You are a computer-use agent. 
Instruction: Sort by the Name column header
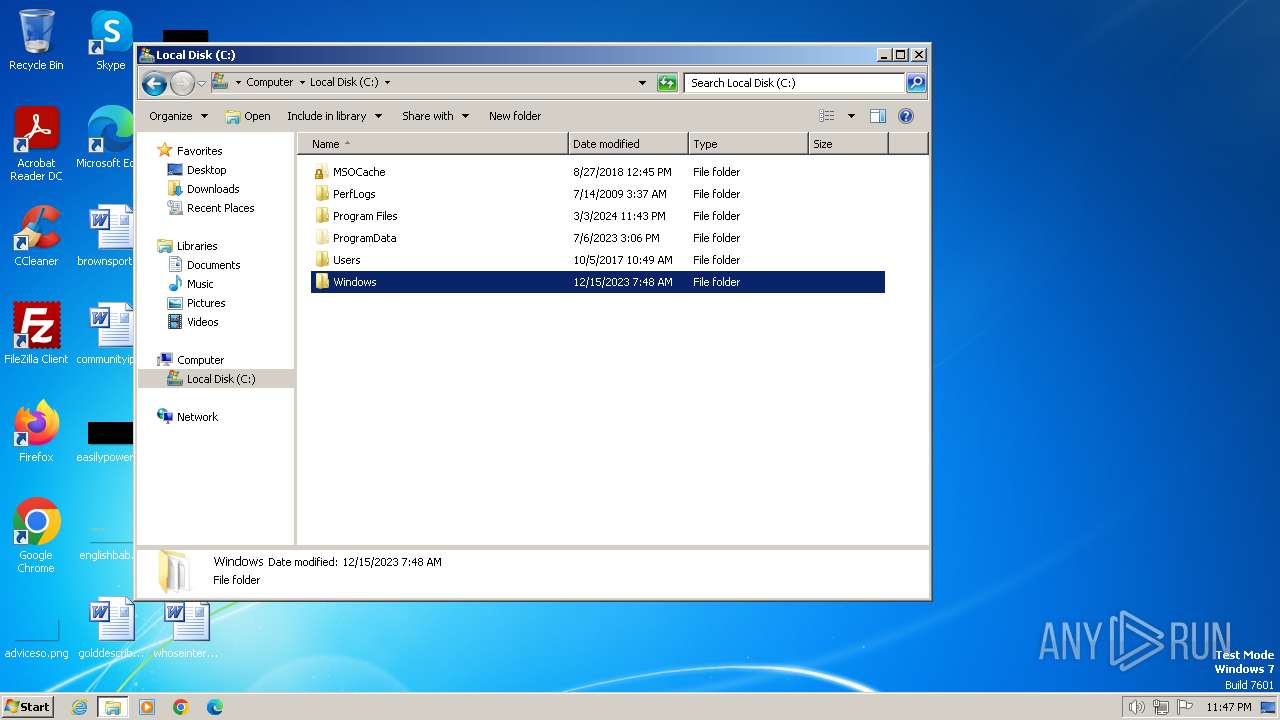point(433,144)
